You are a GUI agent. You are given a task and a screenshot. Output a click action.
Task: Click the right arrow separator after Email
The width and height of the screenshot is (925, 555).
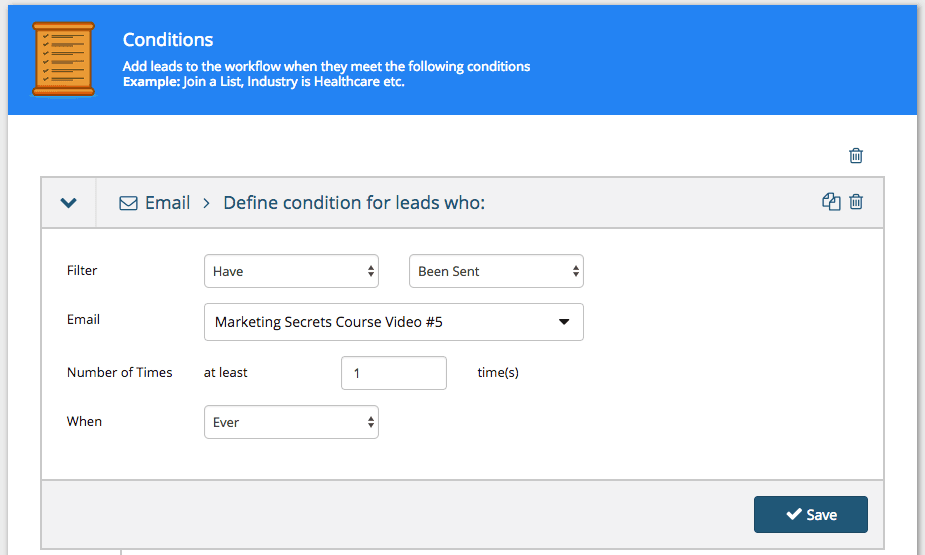coord(206,203)
